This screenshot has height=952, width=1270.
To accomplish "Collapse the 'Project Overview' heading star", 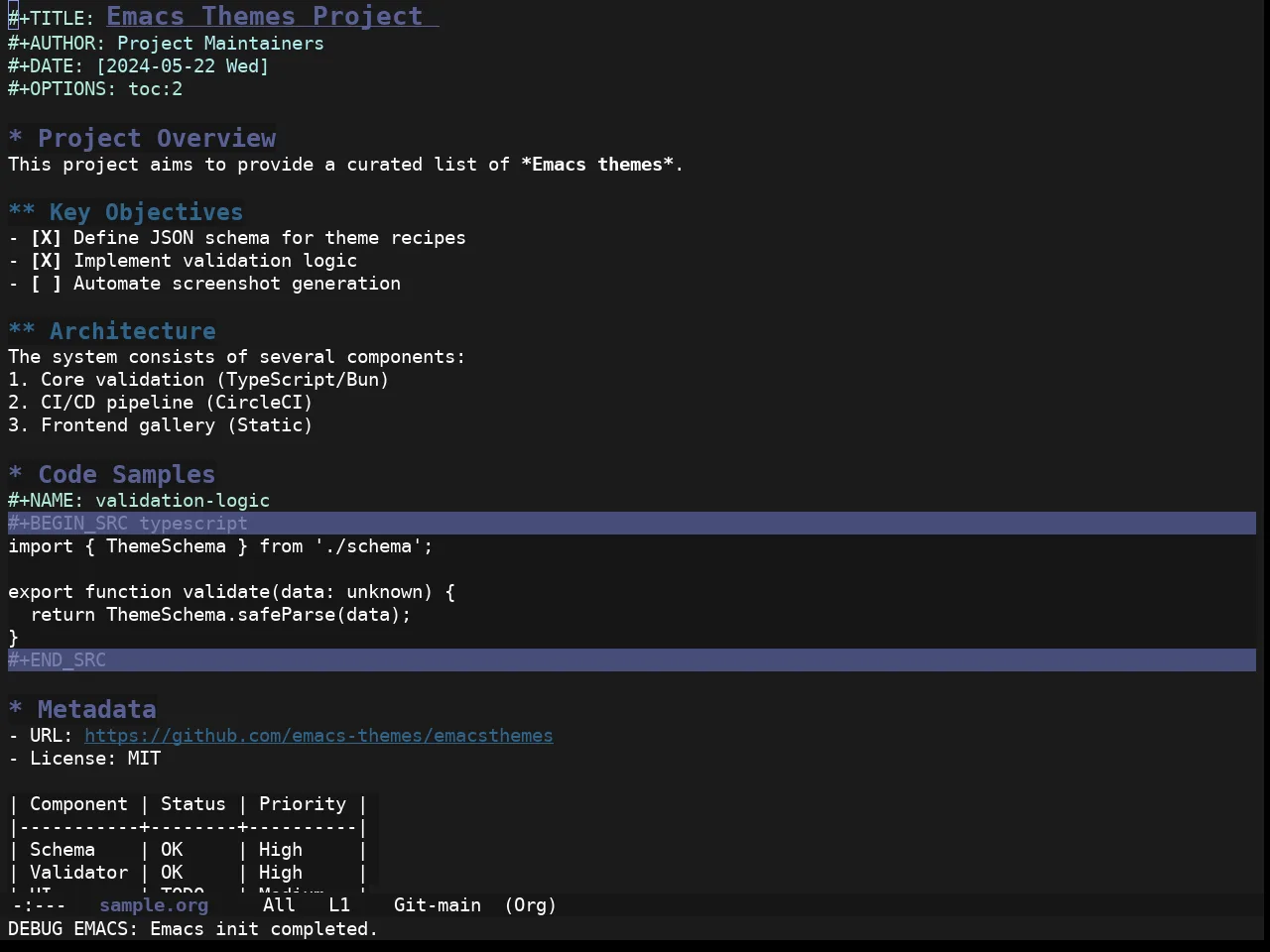I will tap(15, 138).
